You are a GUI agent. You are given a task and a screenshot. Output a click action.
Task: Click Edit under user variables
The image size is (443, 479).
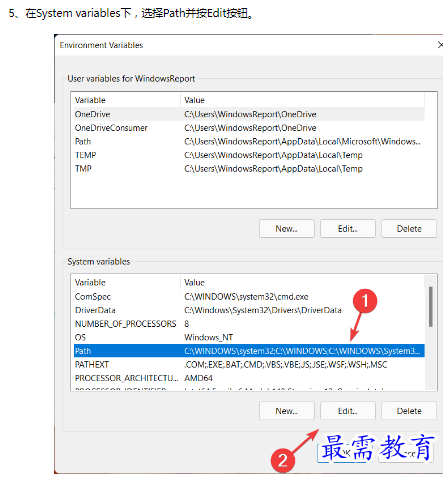coord(348,229)
